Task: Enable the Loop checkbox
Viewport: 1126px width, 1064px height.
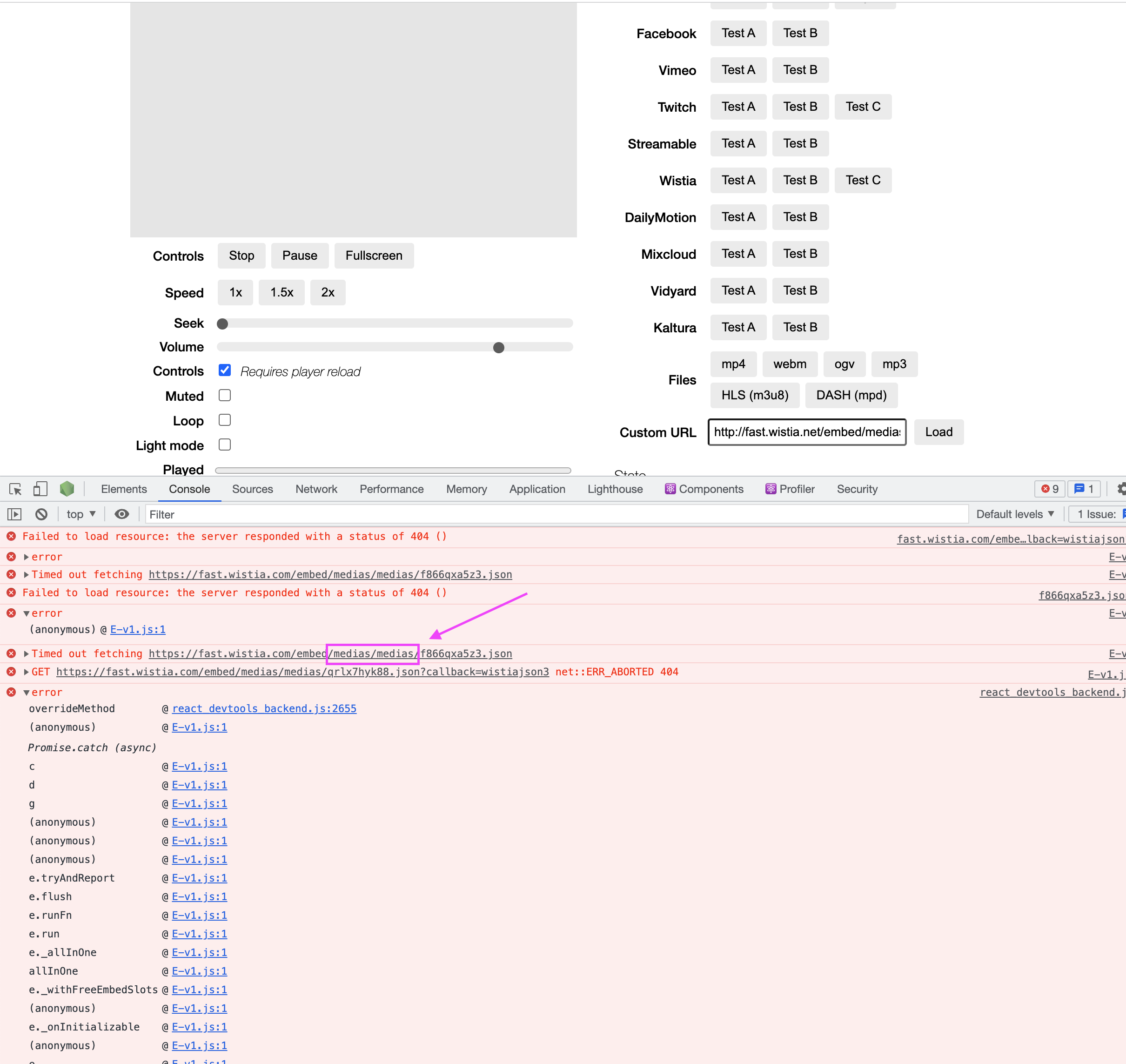Action: click(x=225, y=420)
